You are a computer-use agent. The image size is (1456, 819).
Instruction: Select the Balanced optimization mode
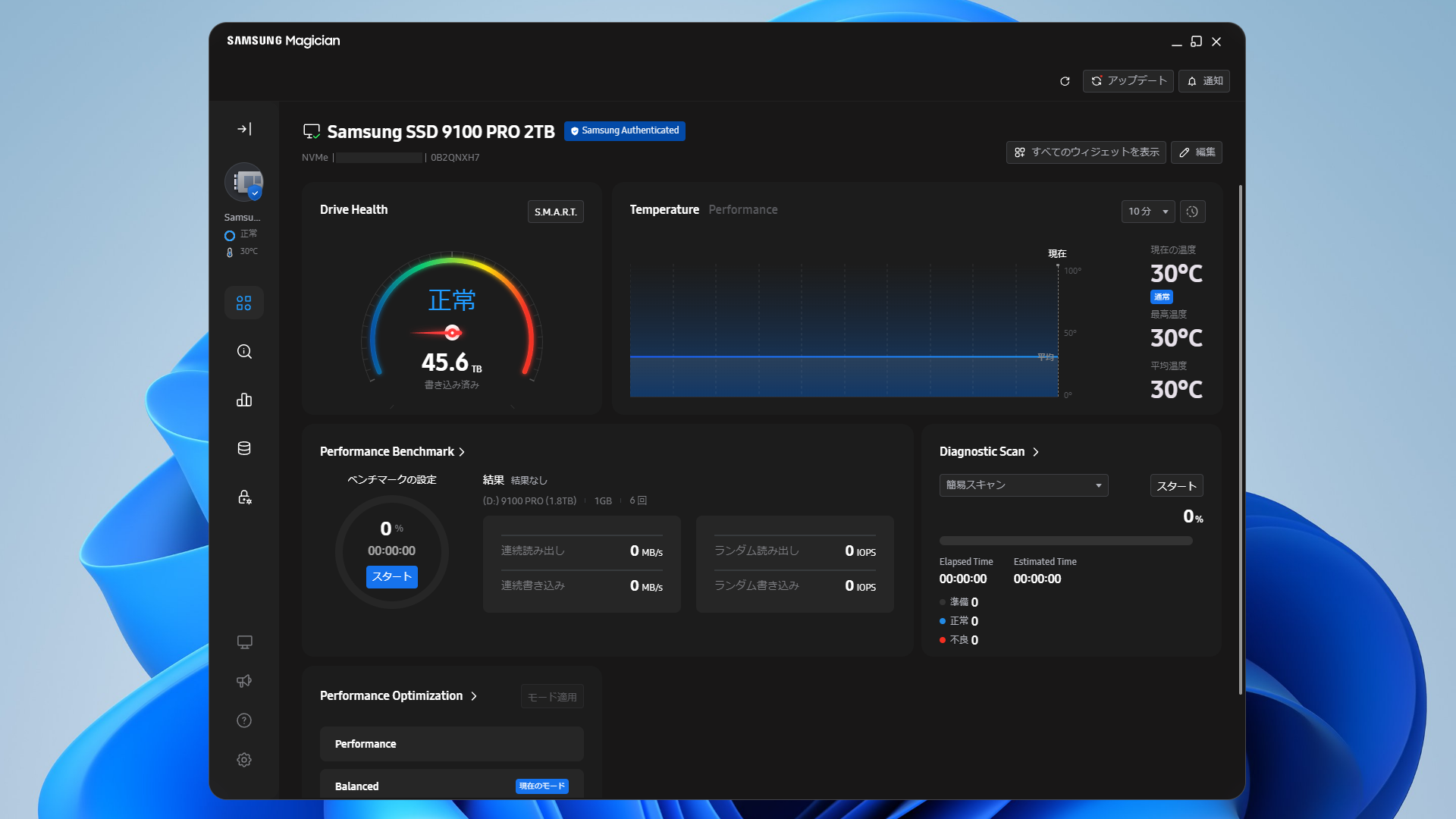coord(452,786)
